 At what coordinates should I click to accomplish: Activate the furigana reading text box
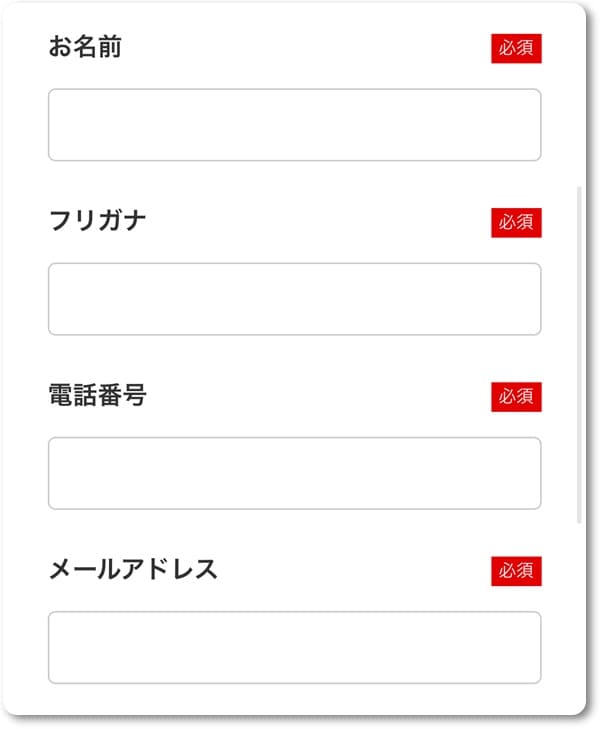coord(294,299)
